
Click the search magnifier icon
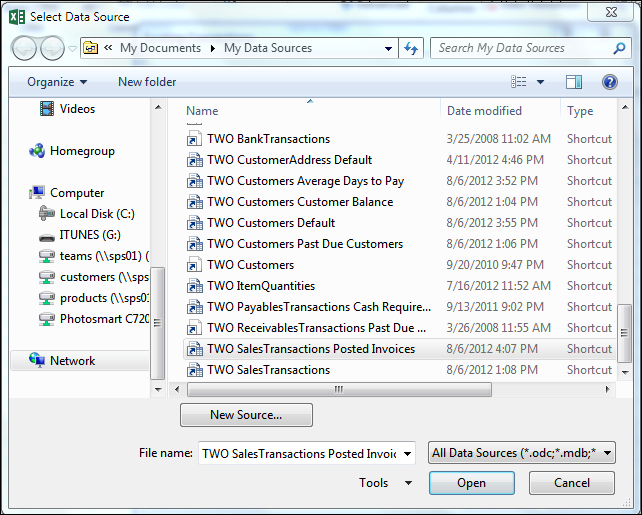click(x=619, y=48)
